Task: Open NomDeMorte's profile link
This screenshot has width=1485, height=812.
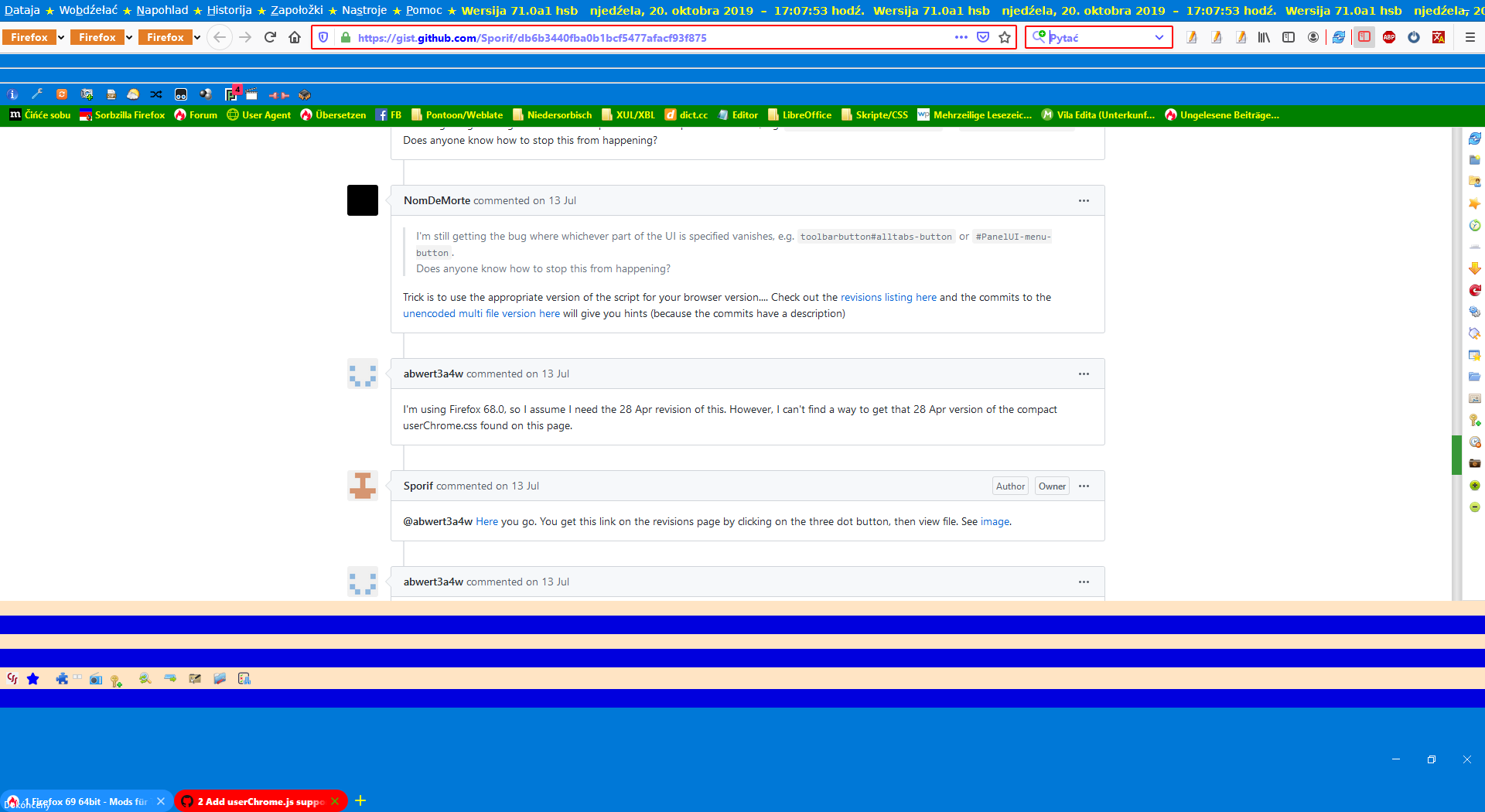Action: [437, 200]
